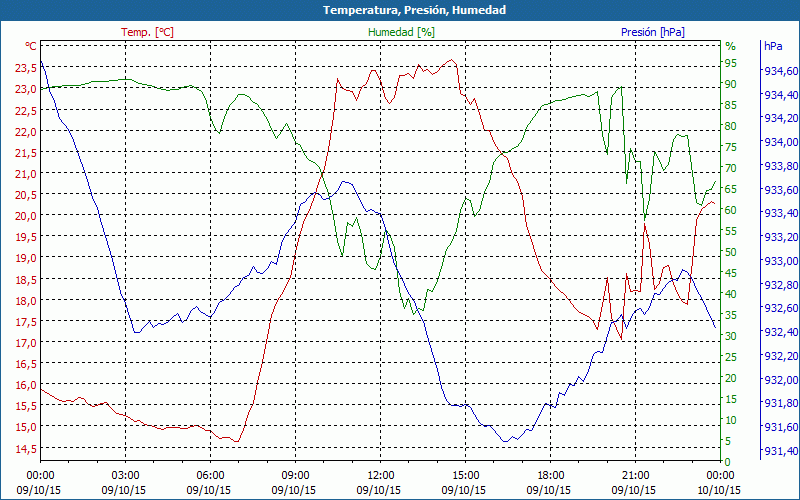This screenshot has width=800, height=500.
Task: Click the 931,60 pressure axis value
Action: point(781,427)
